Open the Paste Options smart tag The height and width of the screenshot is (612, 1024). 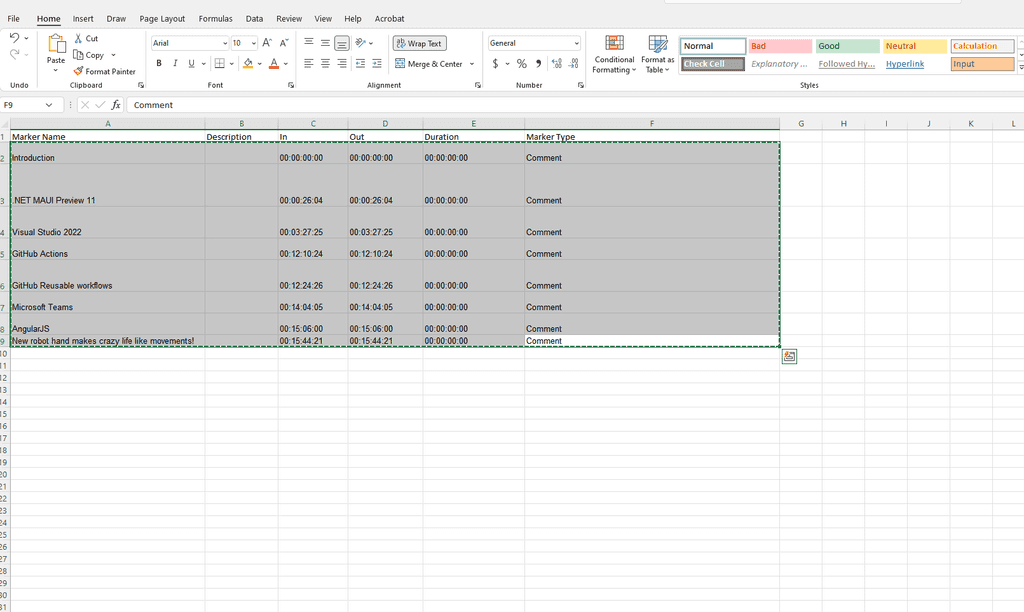click(789, 356)
